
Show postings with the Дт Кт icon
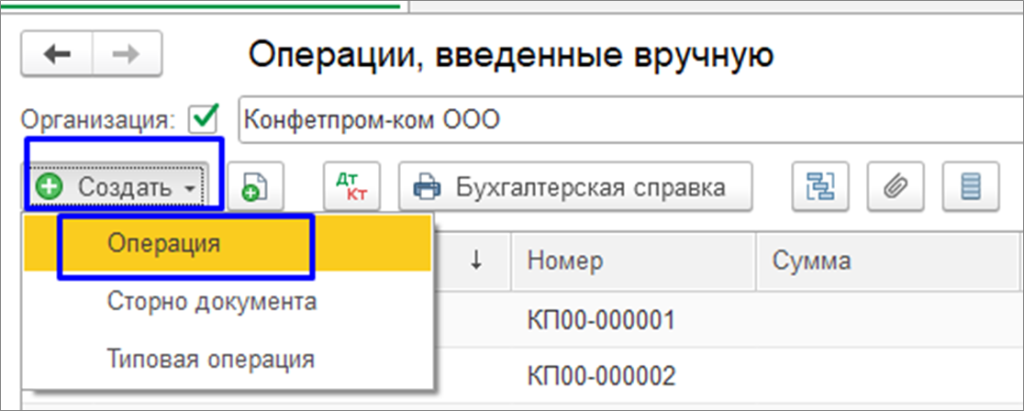[x=352, y=188]
